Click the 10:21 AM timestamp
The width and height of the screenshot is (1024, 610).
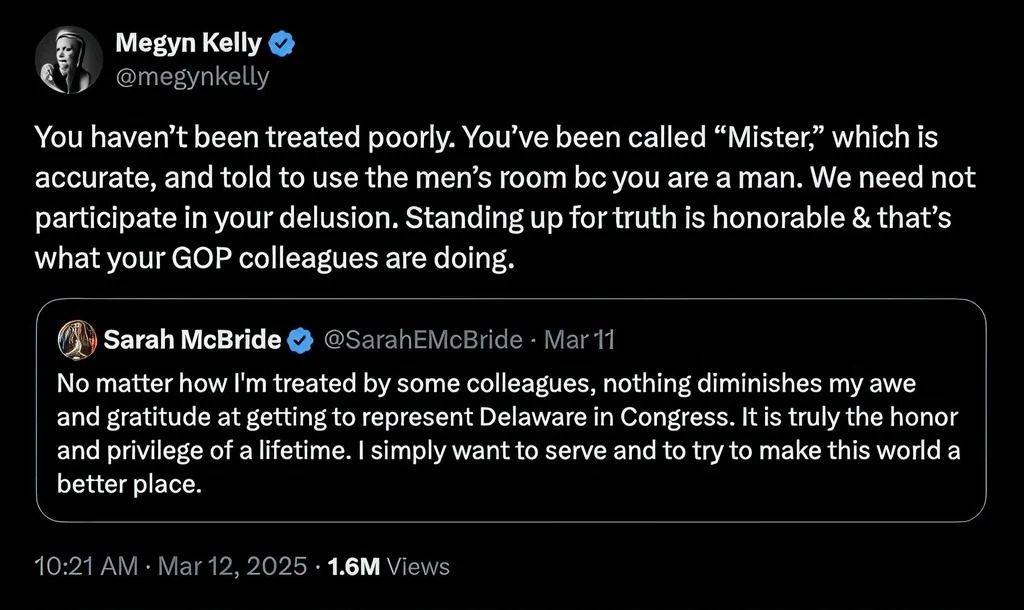85,567
